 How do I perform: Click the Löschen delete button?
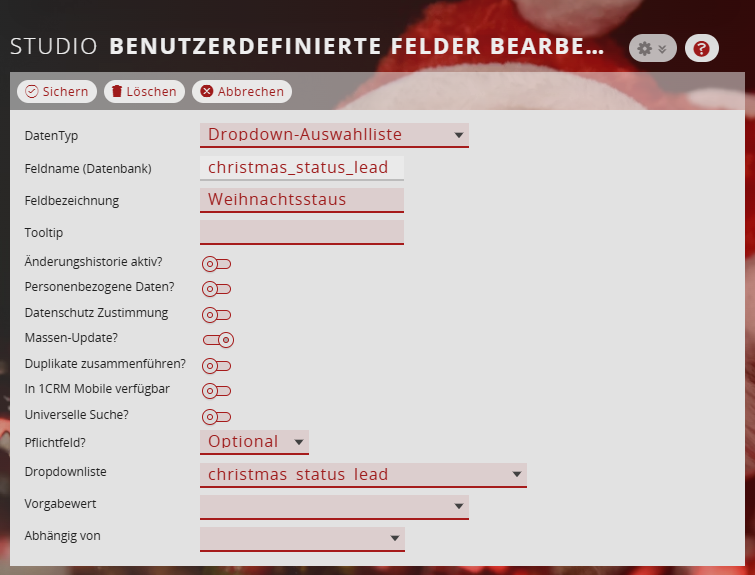click(x=144, y=91)
